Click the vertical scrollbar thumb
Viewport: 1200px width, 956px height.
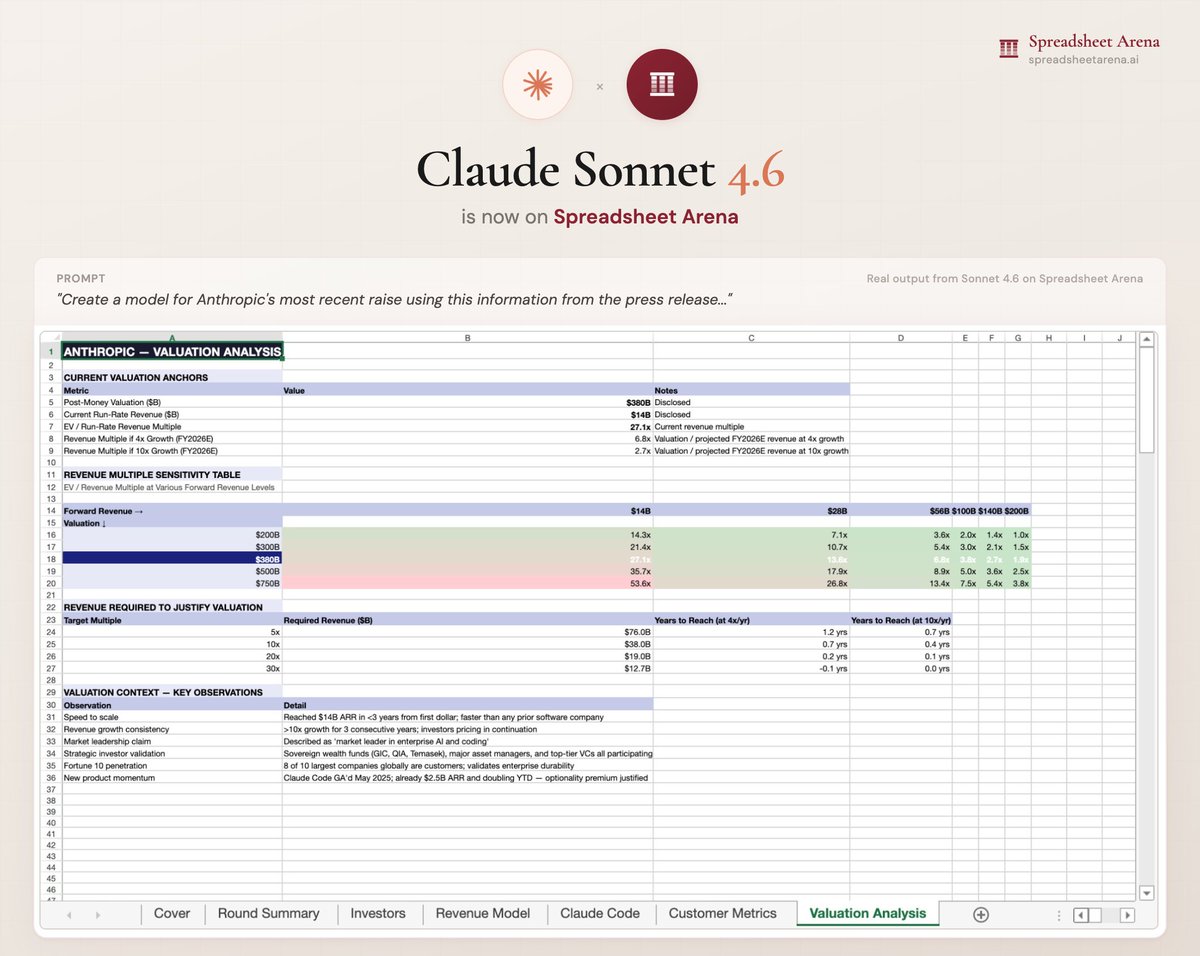(1147, 400)
